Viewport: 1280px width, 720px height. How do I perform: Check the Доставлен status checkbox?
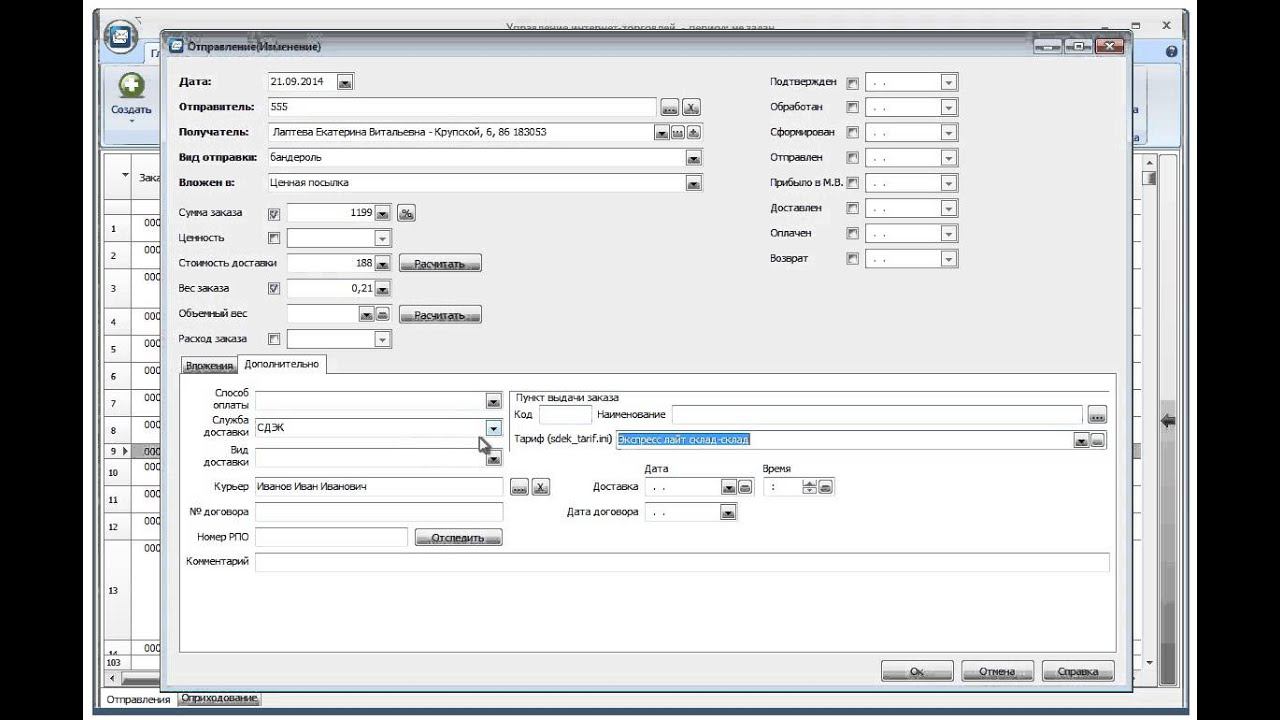point(852,208)
